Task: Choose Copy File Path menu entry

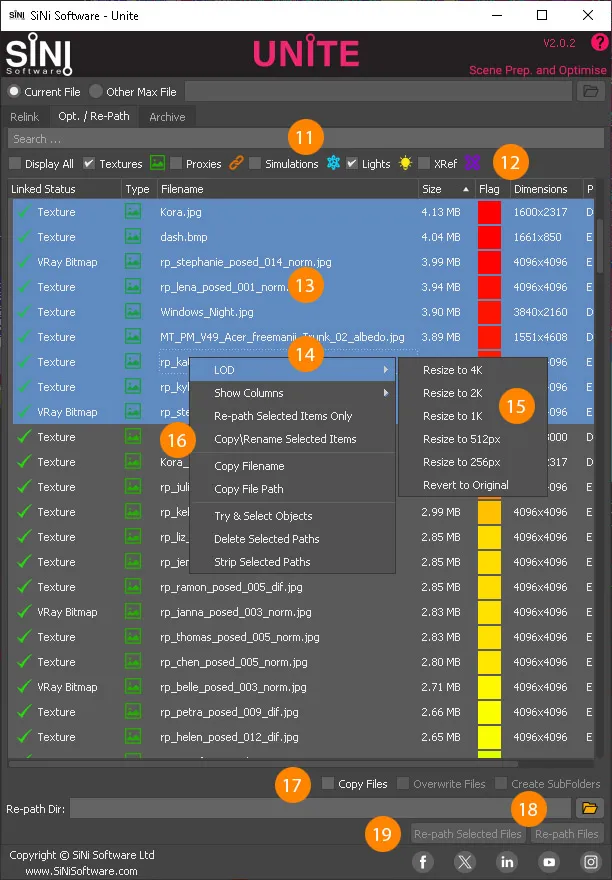Action: tap(293, 489)
